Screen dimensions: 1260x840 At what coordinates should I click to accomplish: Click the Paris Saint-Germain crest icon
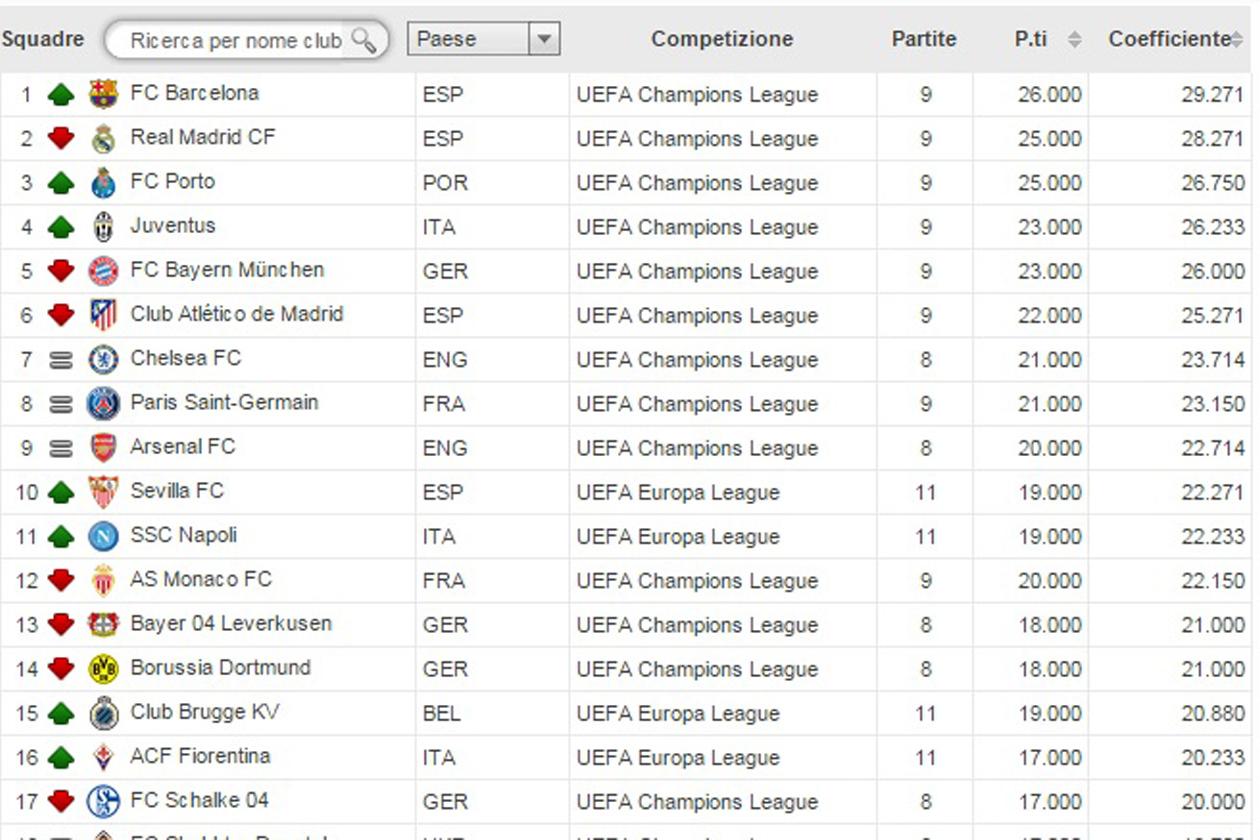[x=103, y=403]
